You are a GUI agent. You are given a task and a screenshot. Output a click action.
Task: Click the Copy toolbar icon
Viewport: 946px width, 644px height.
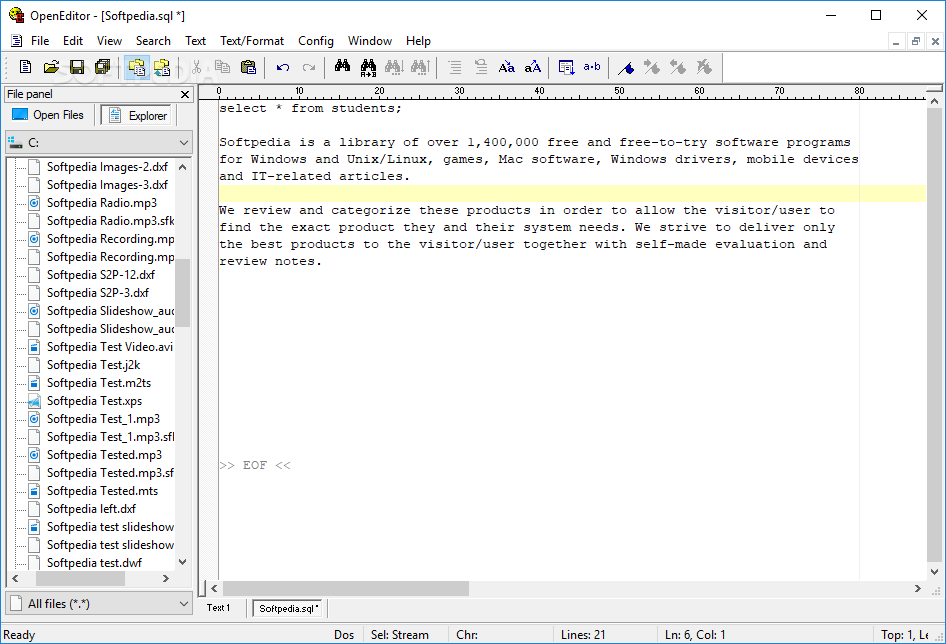[223, 67]
